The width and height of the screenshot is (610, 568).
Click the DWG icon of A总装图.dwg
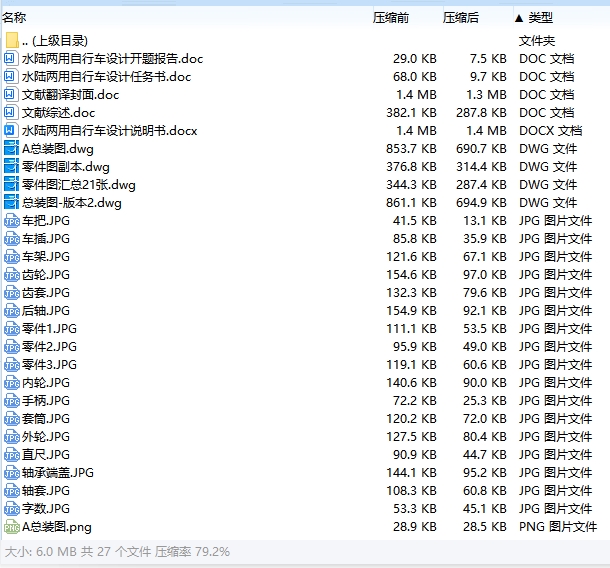11,149
